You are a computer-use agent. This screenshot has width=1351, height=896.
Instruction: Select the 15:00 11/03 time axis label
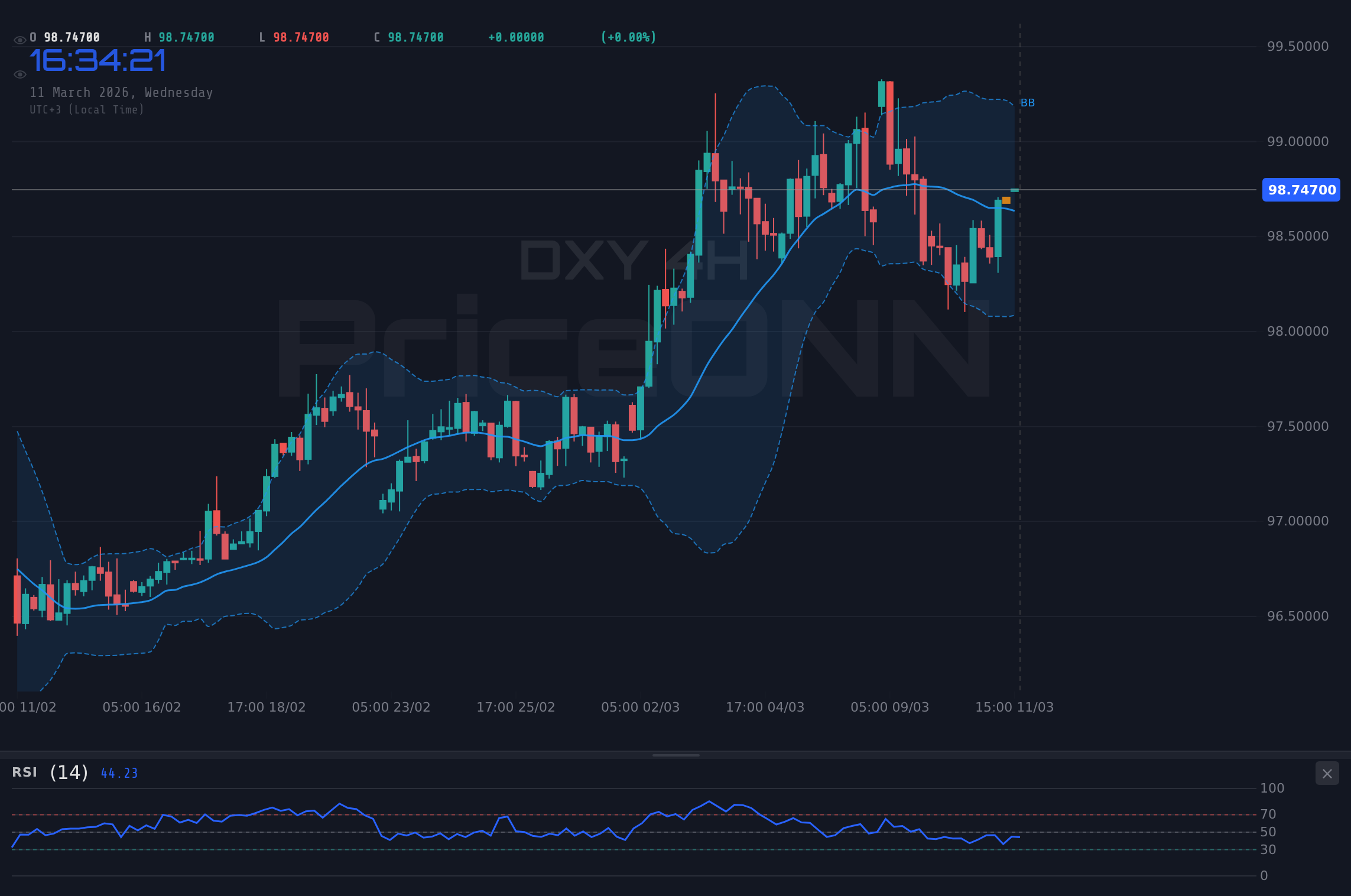1014,706
